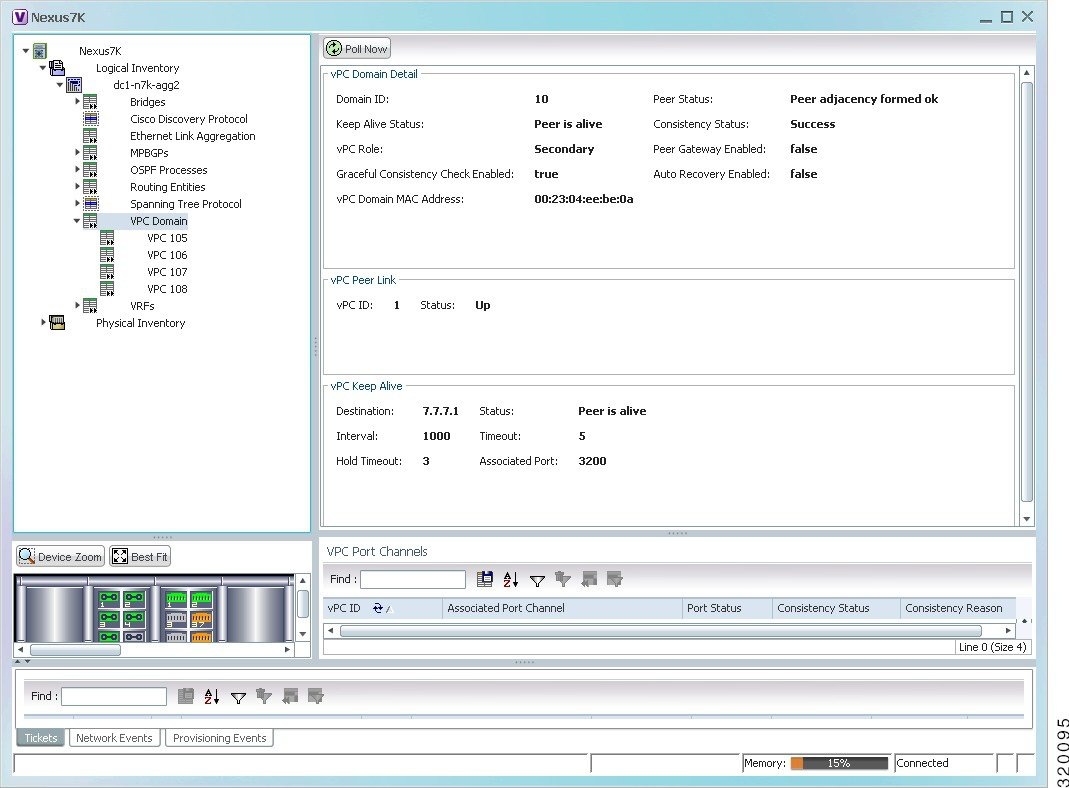Show only selected rows in tickets pane

[x=316, y=696]
